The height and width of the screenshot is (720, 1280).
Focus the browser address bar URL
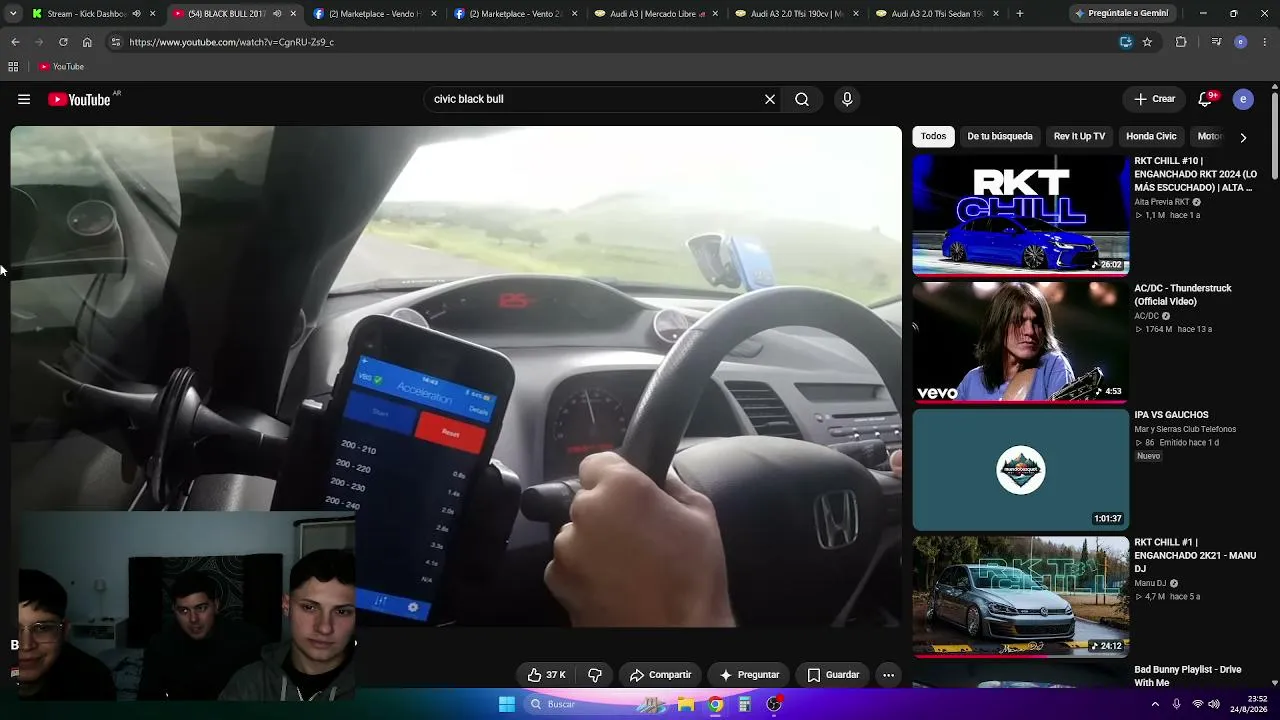[231, 42]
